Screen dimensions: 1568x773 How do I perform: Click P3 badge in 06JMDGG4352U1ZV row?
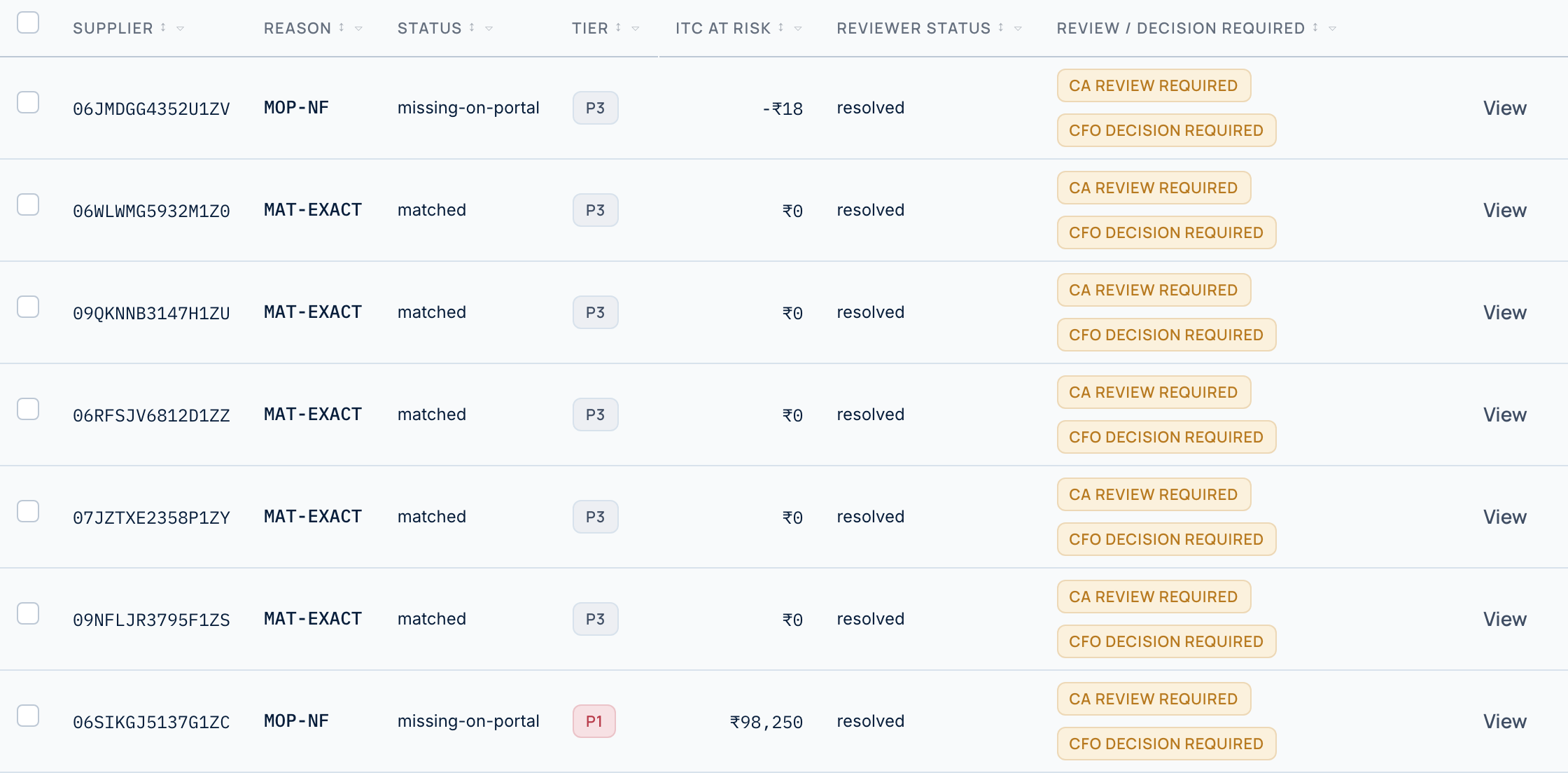(x=596, y=108)
